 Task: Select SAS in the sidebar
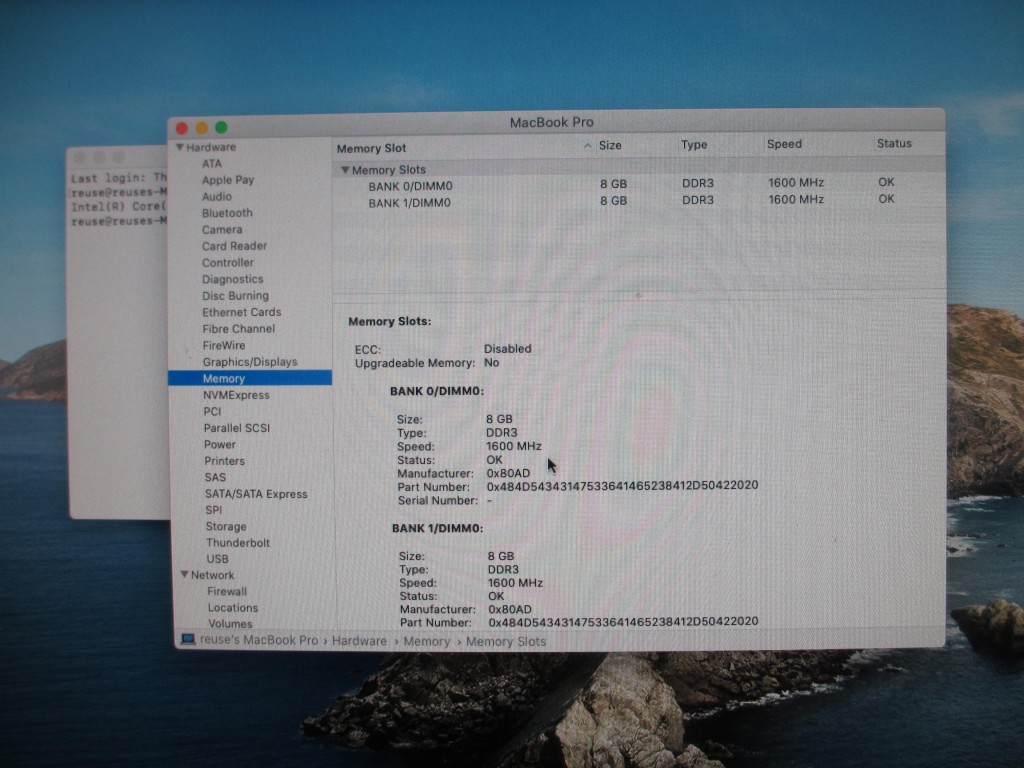[215, 477]
